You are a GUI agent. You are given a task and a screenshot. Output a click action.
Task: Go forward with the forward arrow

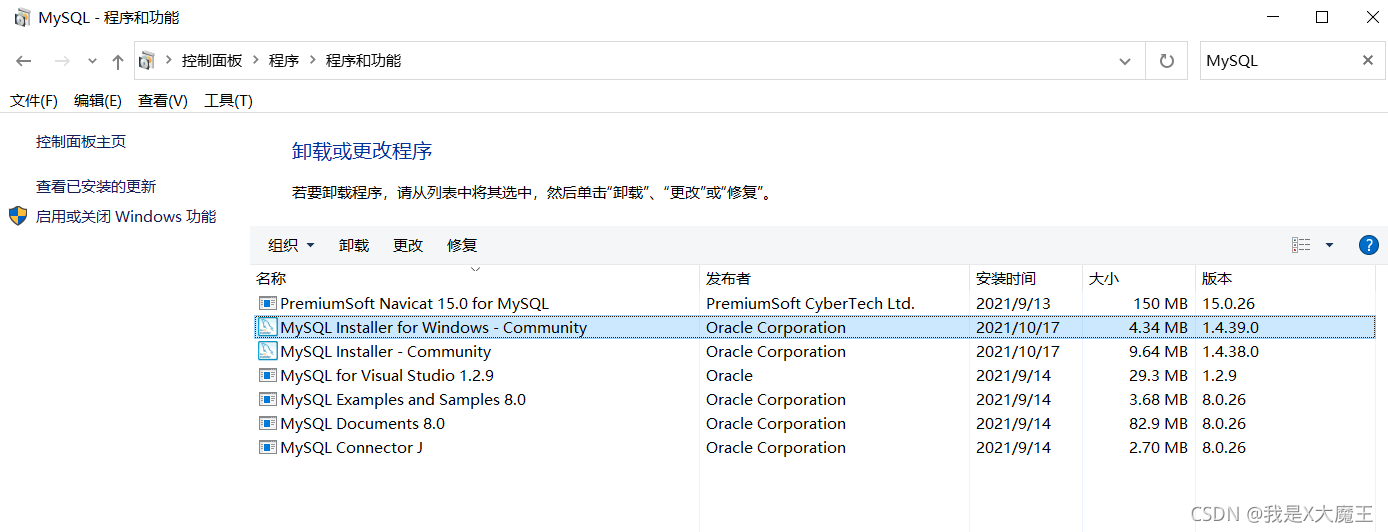62,61
